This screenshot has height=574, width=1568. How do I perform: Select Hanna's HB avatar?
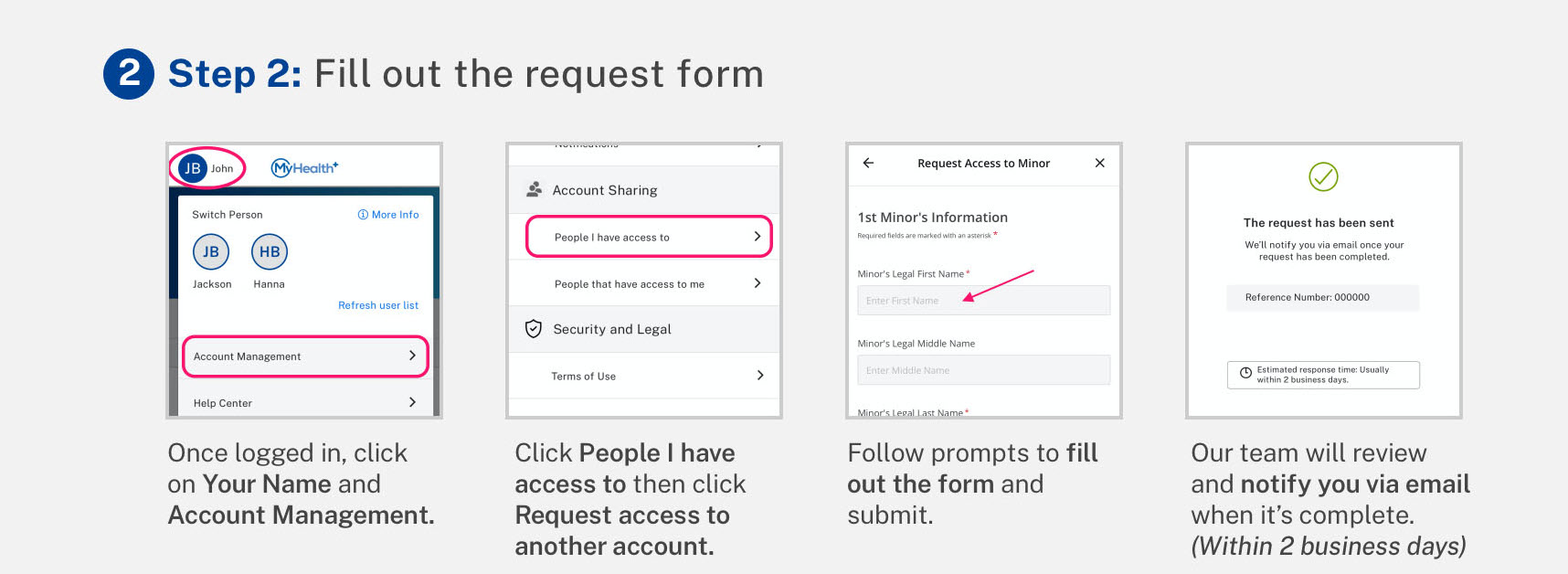tap(270, 252)
